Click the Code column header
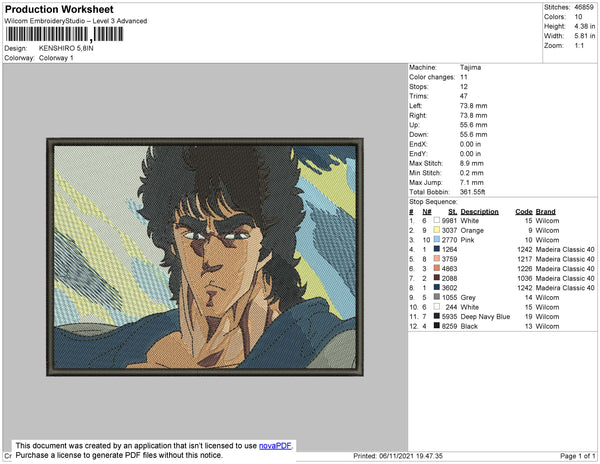The image size is (600, 464). click(523, 212)
